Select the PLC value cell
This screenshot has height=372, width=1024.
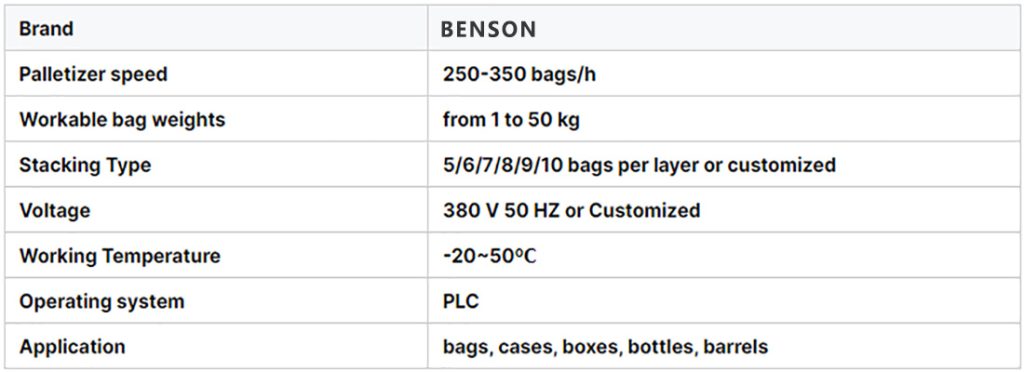pyautogui.click(x=725, y=301)
